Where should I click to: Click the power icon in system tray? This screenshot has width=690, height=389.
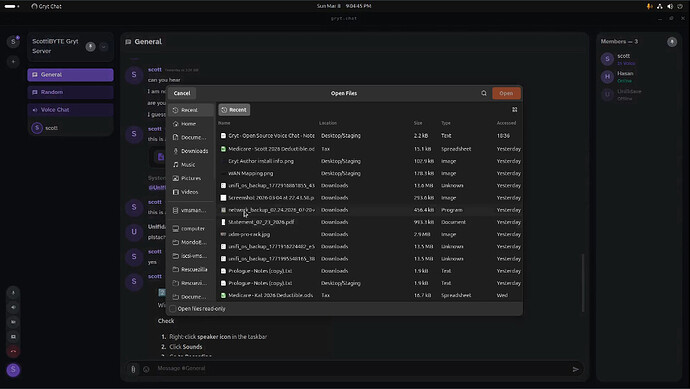click(x=680, y=6)
